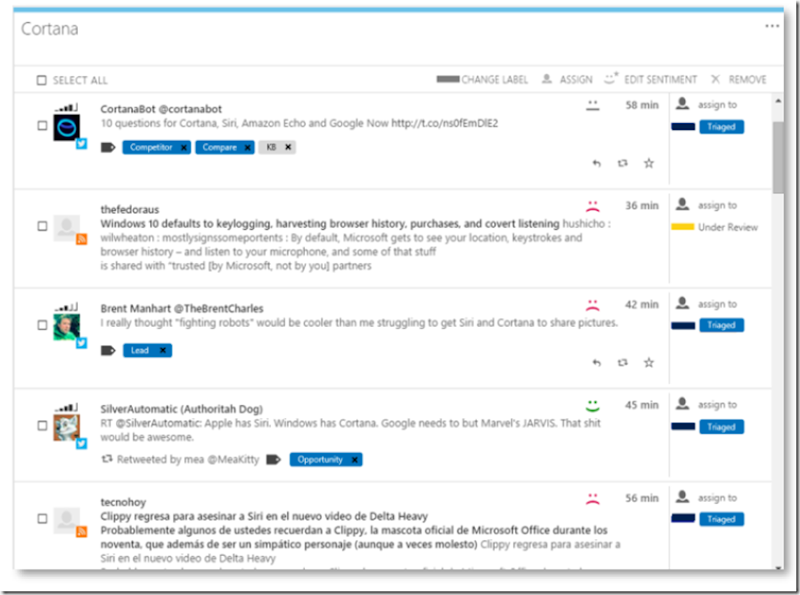Click assign to on thefedoraus post

(717, 205)
